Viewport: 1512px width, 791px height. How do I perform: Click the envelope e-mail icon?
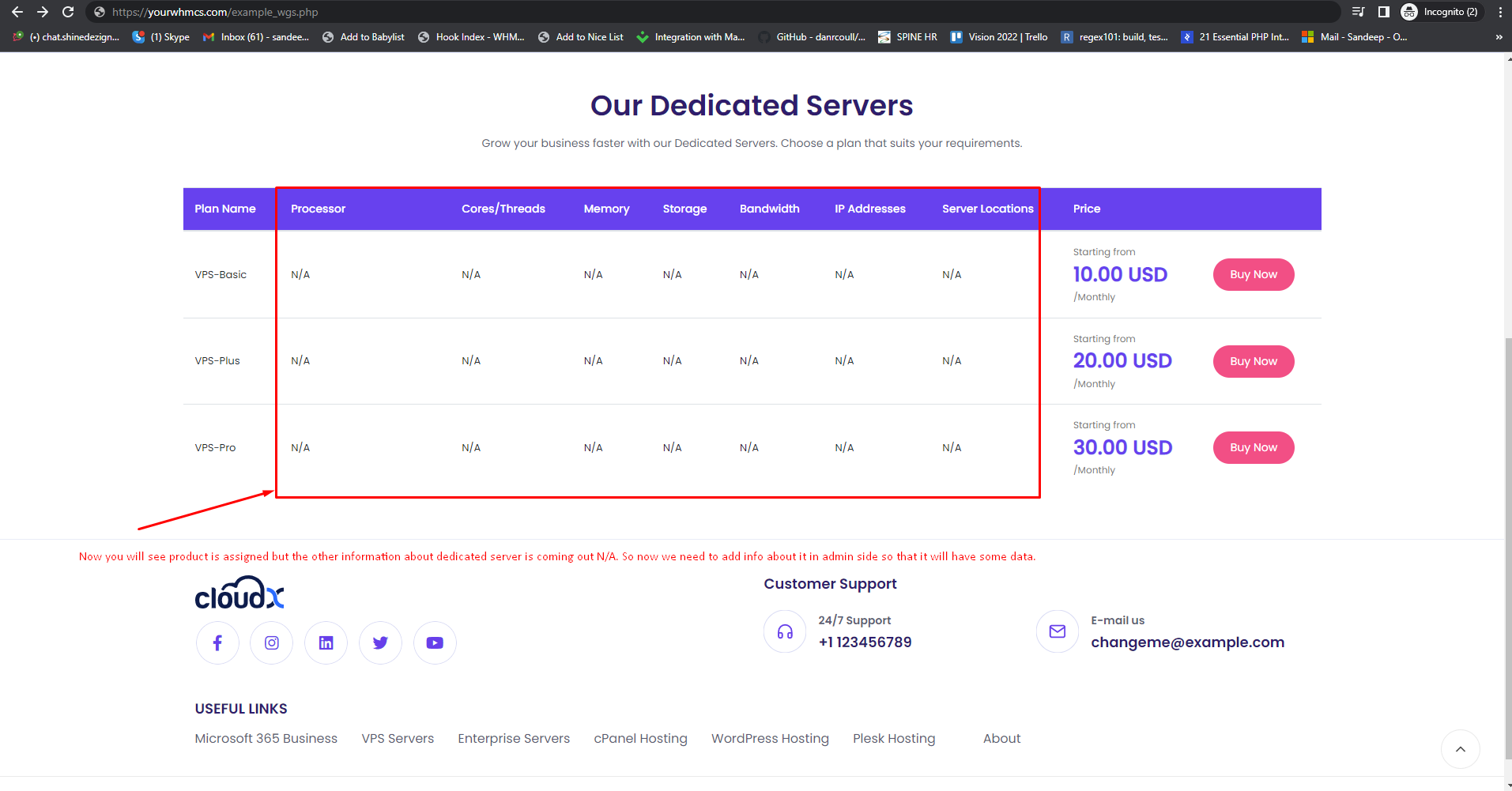[x=1057, y=631]
